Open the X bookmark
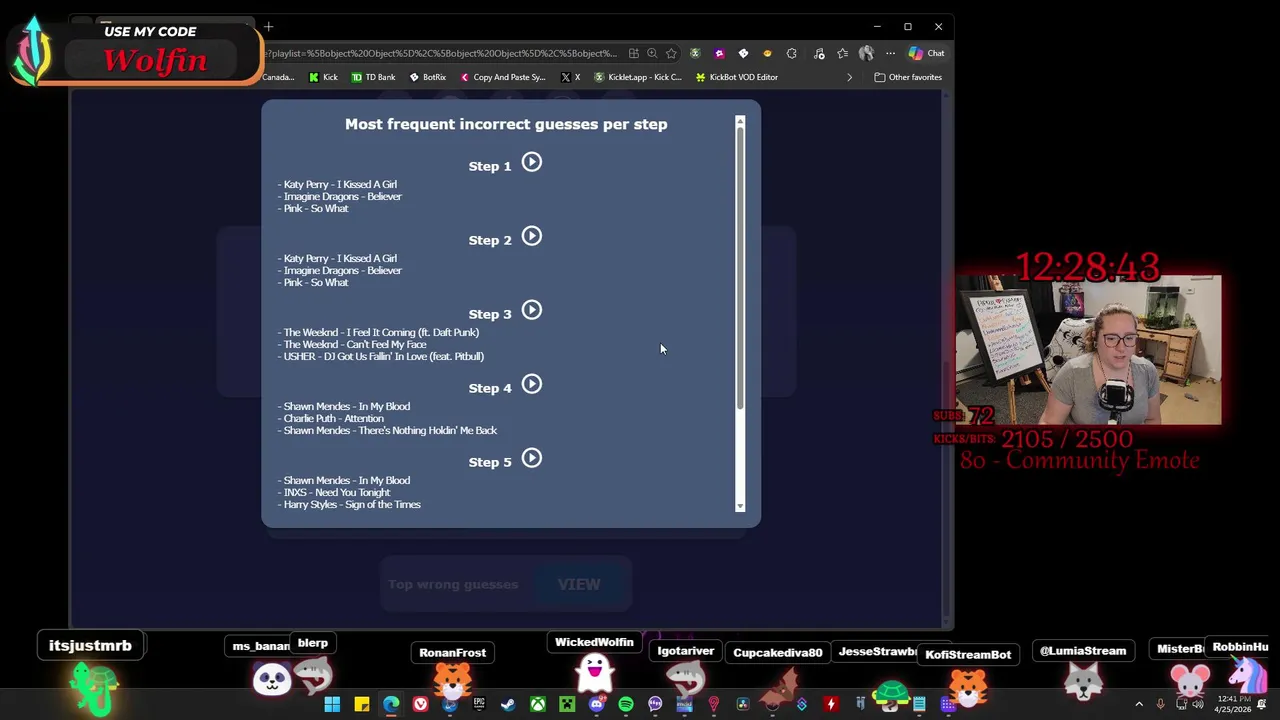The width and height of the screenshot is (1280, 720). point(570,77)
